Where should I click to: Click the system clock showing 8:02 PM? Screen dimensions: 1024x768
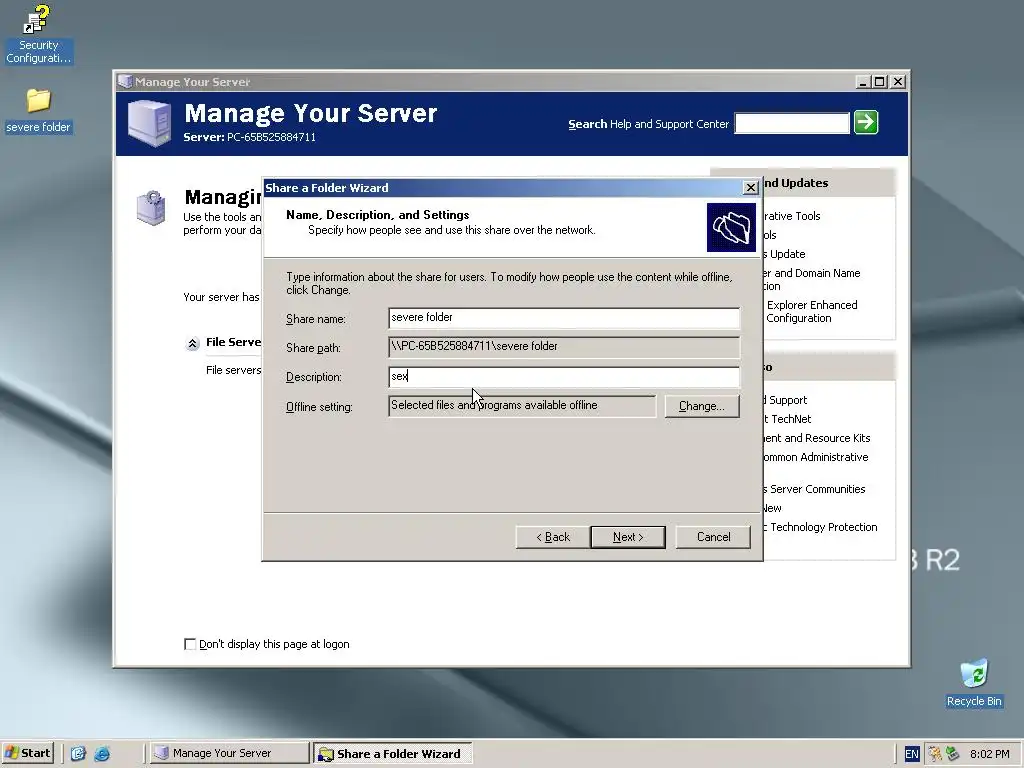tap(989, 754)
